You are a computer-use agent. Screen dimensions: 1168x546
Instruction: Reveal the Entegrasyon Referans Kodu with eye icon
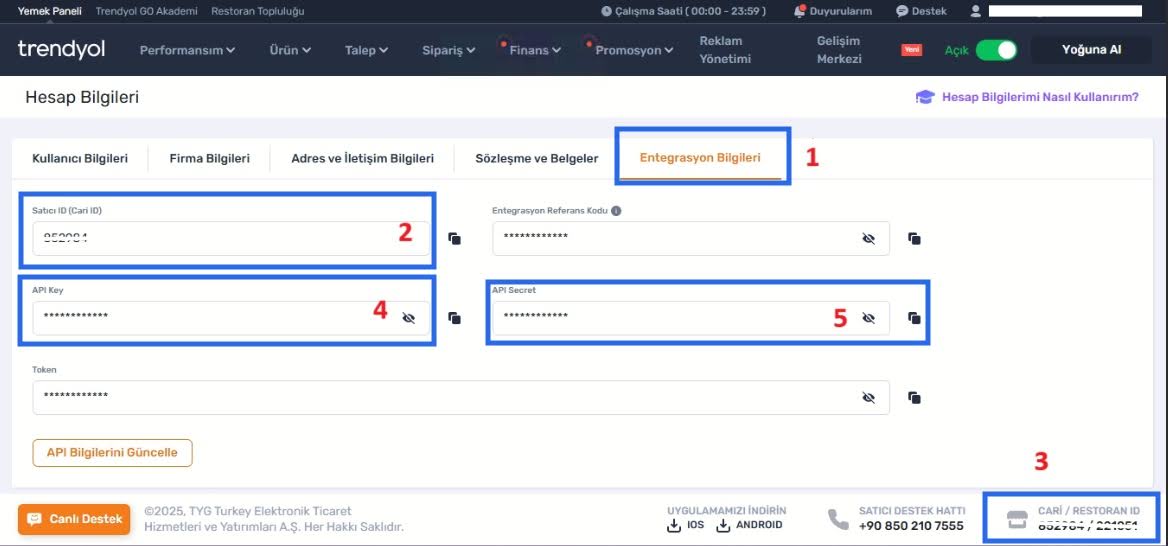(868, 238)
